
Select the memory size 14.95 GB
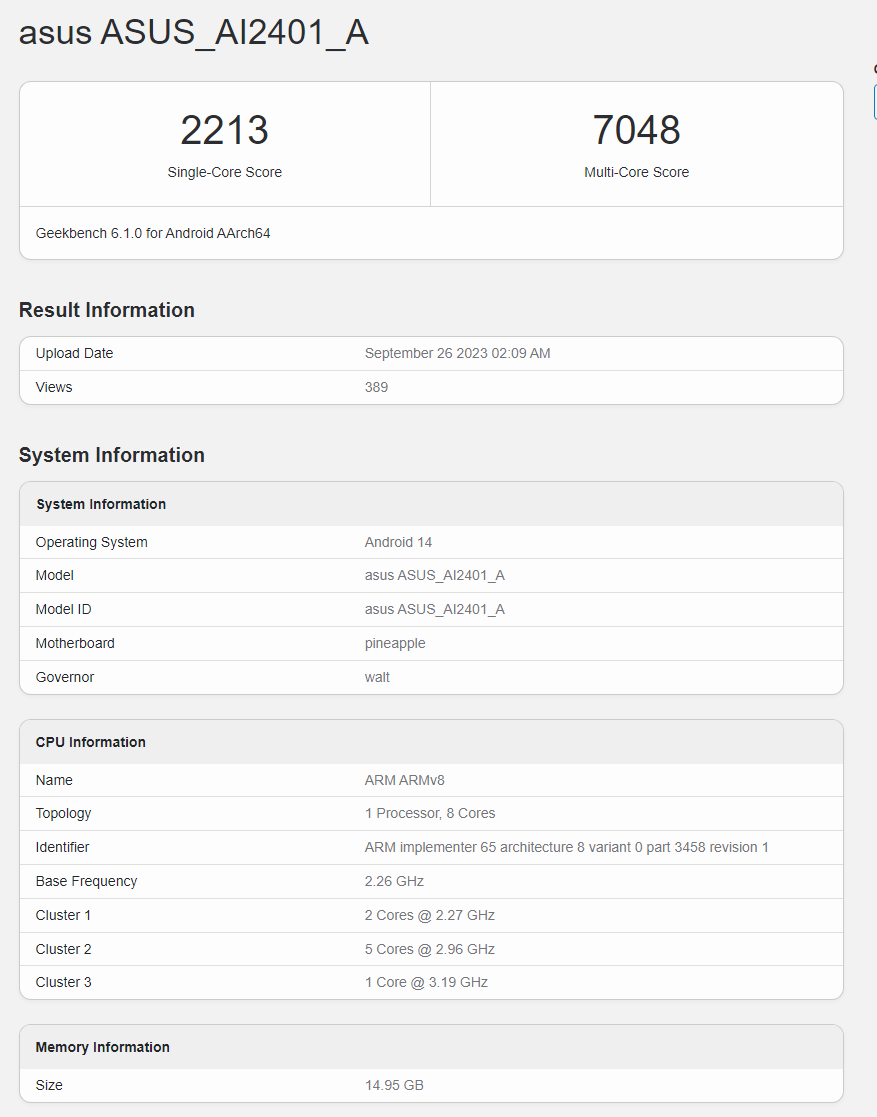pyautogui.click(x=394, y=1086)
